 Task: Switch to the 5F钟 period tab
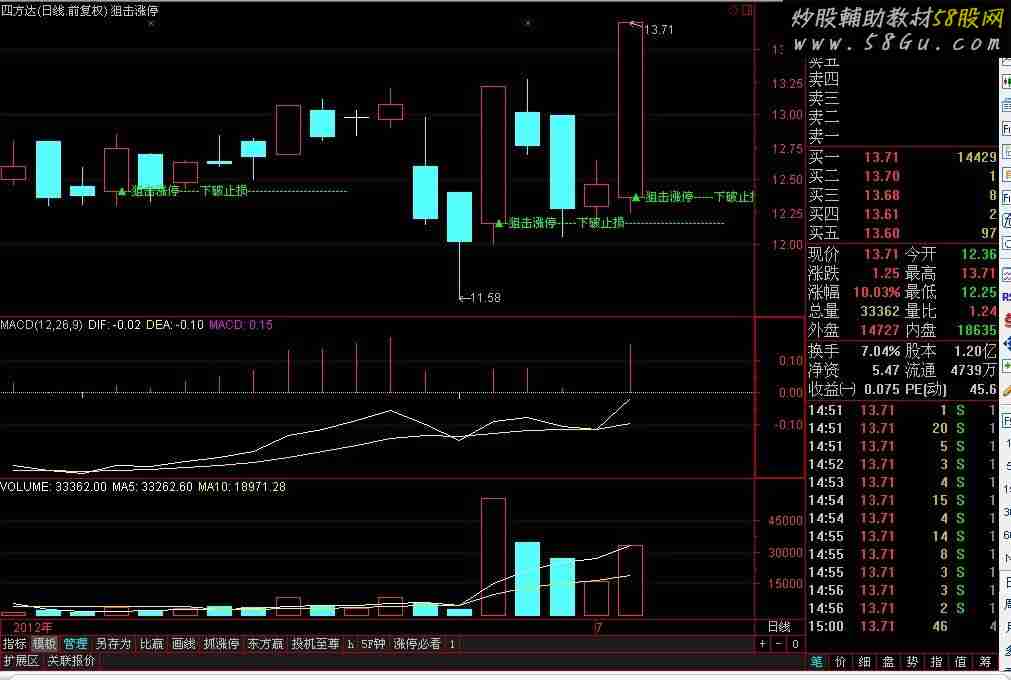click(373, 643)
